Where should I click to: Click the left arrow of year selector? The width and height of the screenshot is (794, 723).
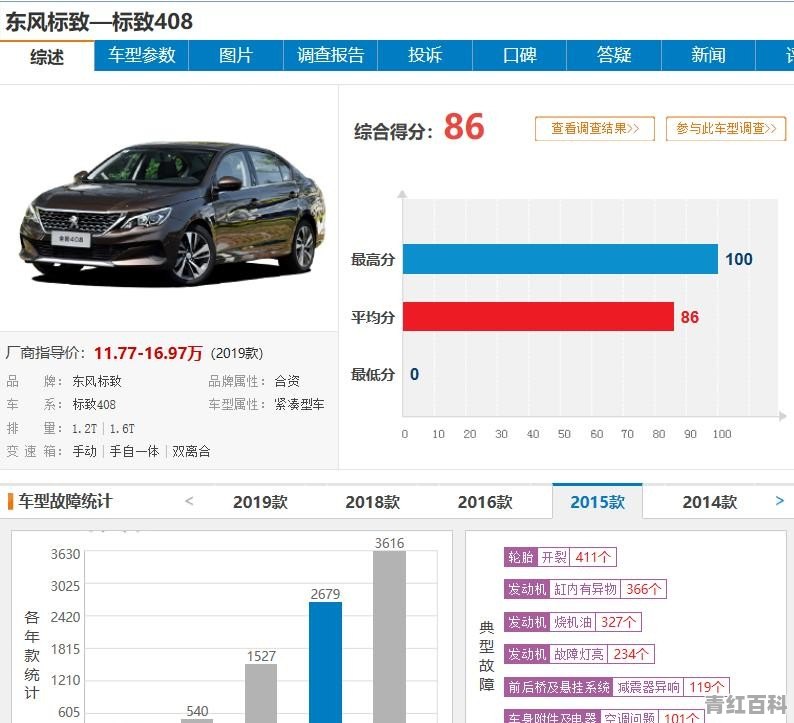tap(189, 501)
